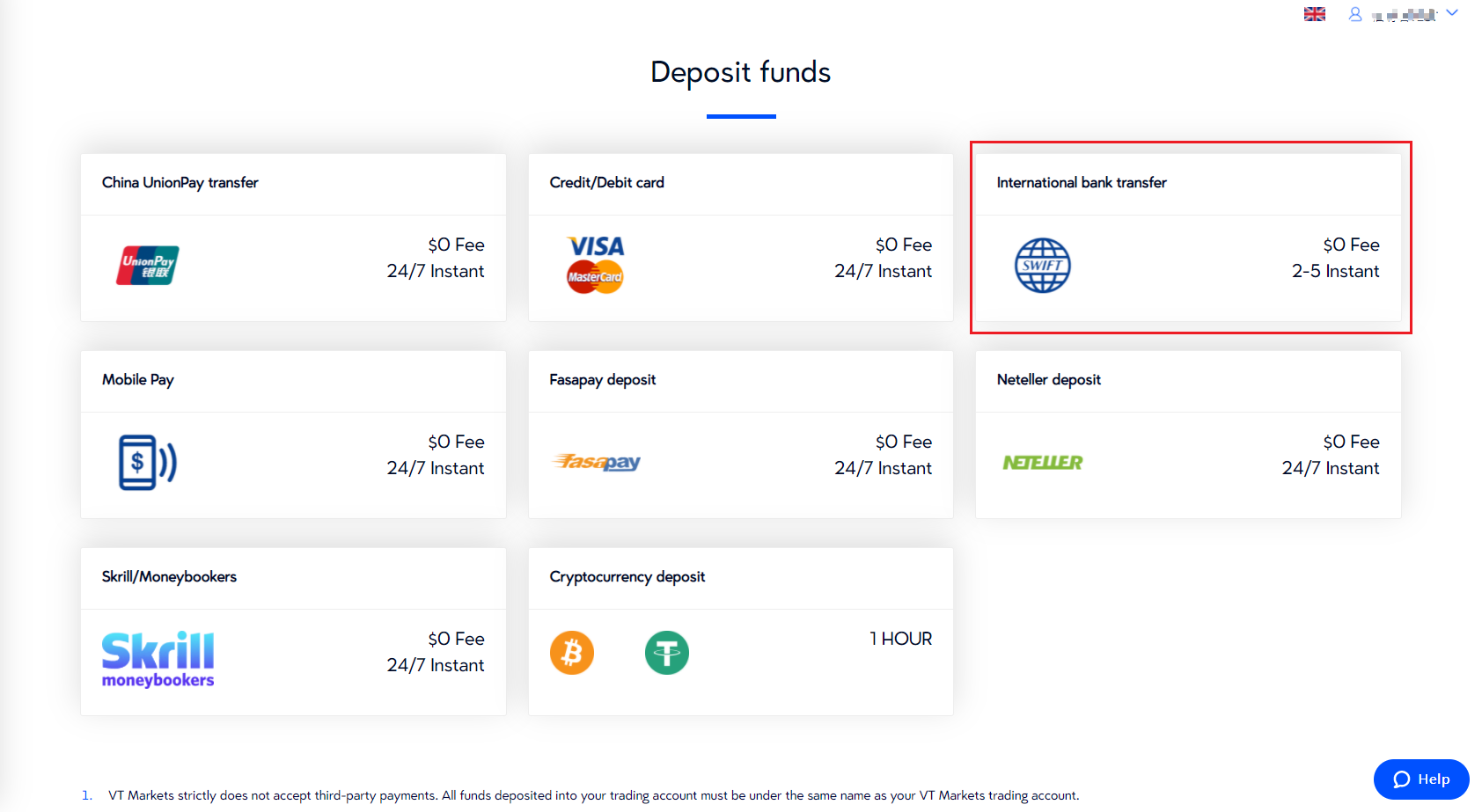
Task: Open China UnionPay transfer card header
Action: pyautogui.click(x=180, y=182)
